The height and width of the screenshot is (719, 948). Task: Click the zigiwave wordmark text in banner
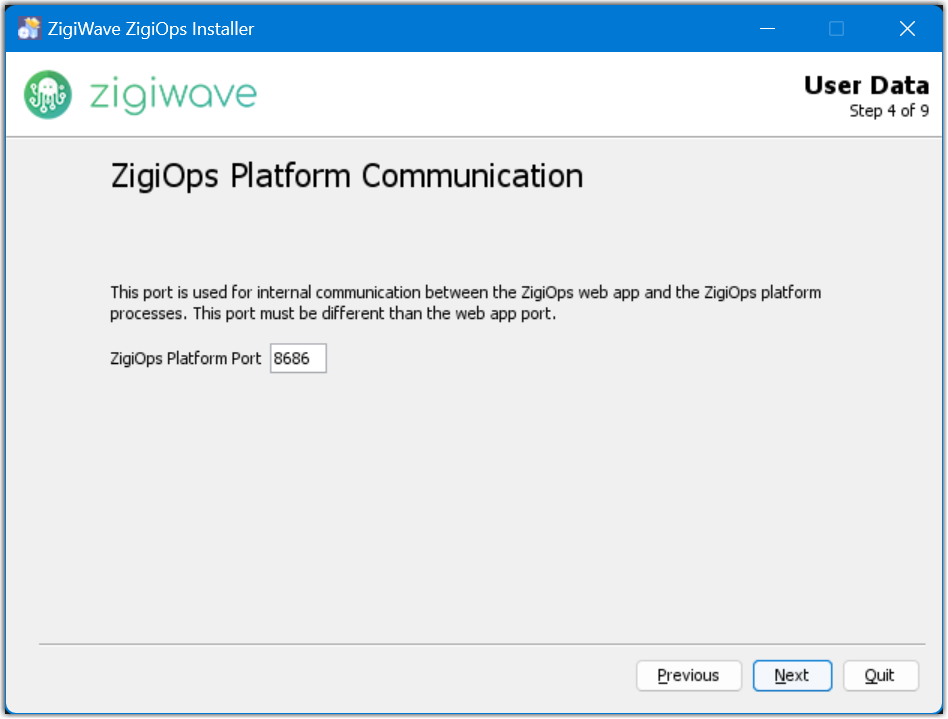pos(173,95)
